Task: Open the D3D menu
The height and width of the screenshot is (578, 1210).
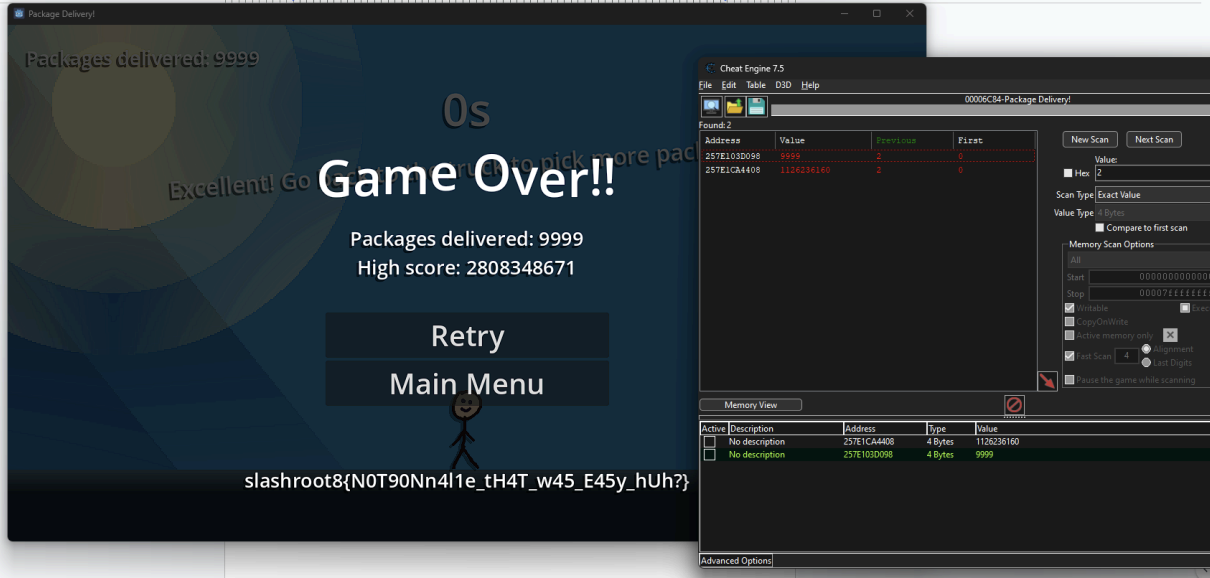Action: click(783, 85)
